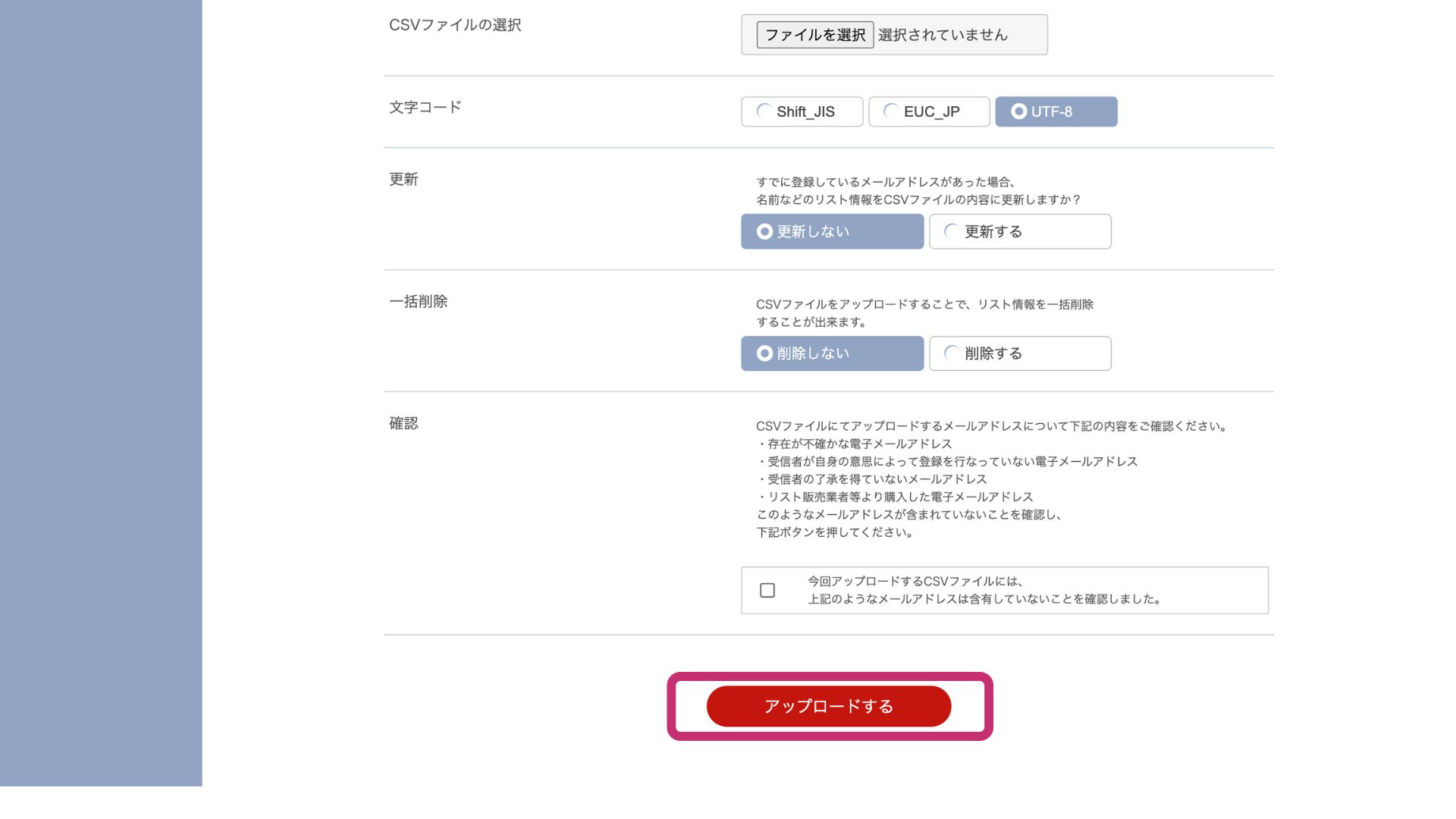The height and width of the screenshot is (819, 1456).
Task: Click the 更新 section label
Action: (403, 179)
